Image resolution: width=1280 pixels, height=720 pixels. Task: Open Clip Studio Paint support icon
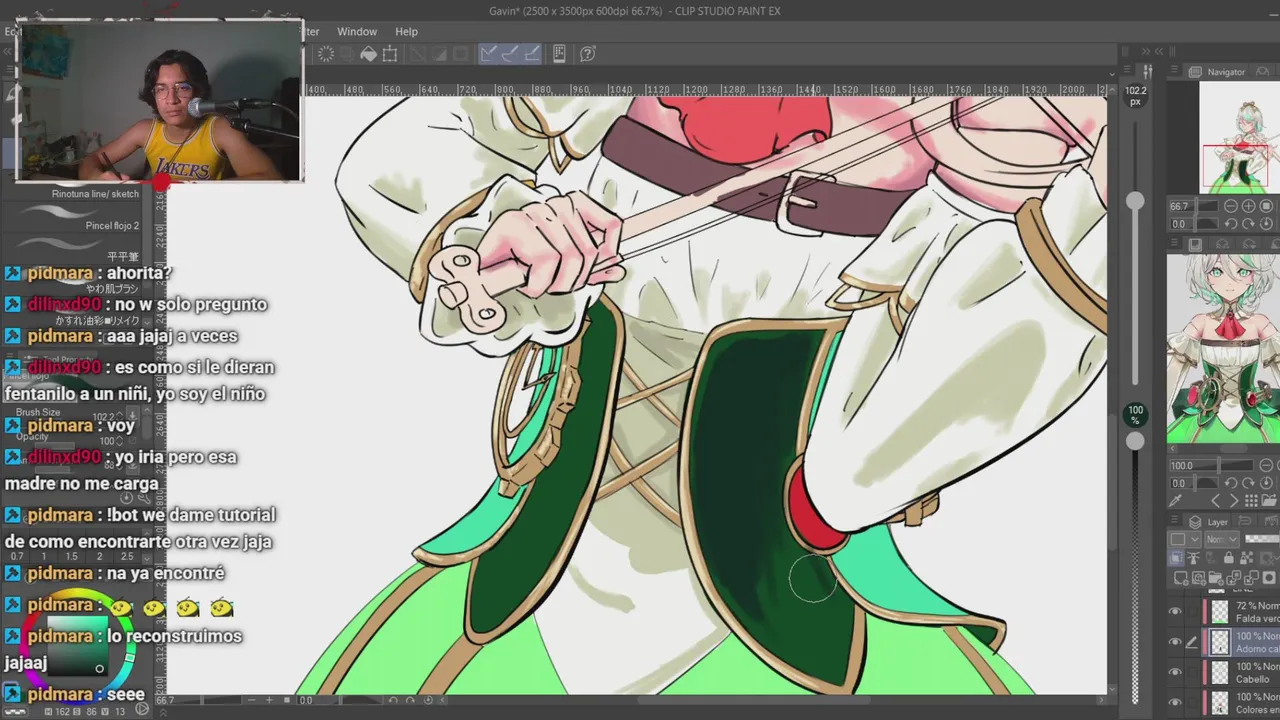tap(588, 54)
